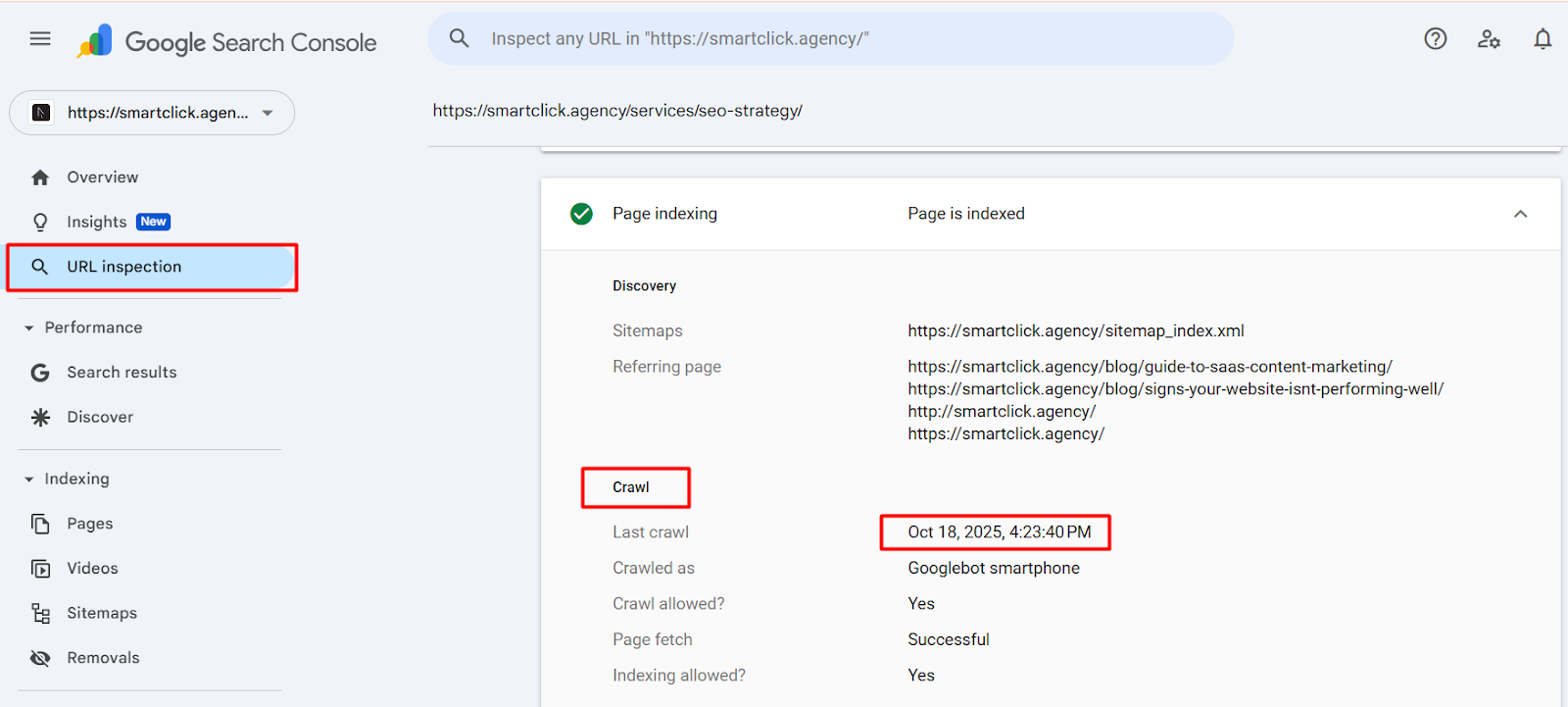Click the Search results Google G icon

click(40, 373)
